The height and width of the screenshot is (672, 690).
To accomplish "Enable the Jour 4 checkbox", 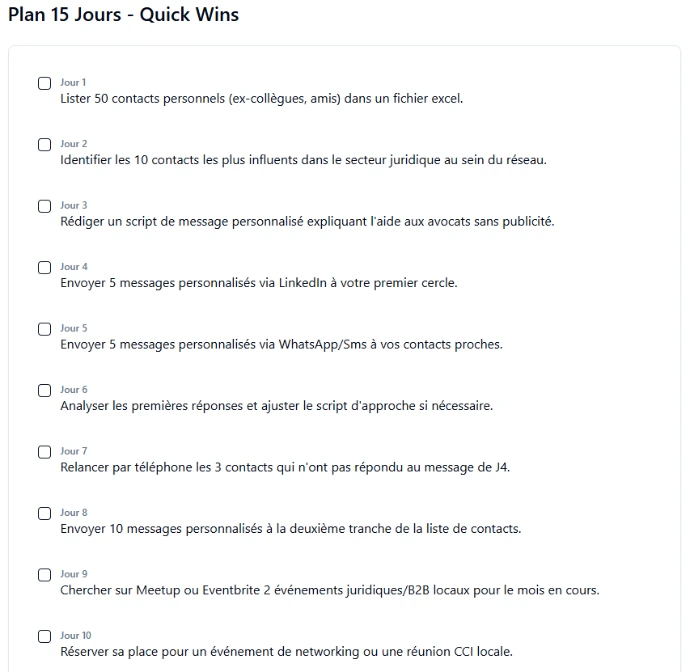I will pyautogui.click(x=45, y=268).
